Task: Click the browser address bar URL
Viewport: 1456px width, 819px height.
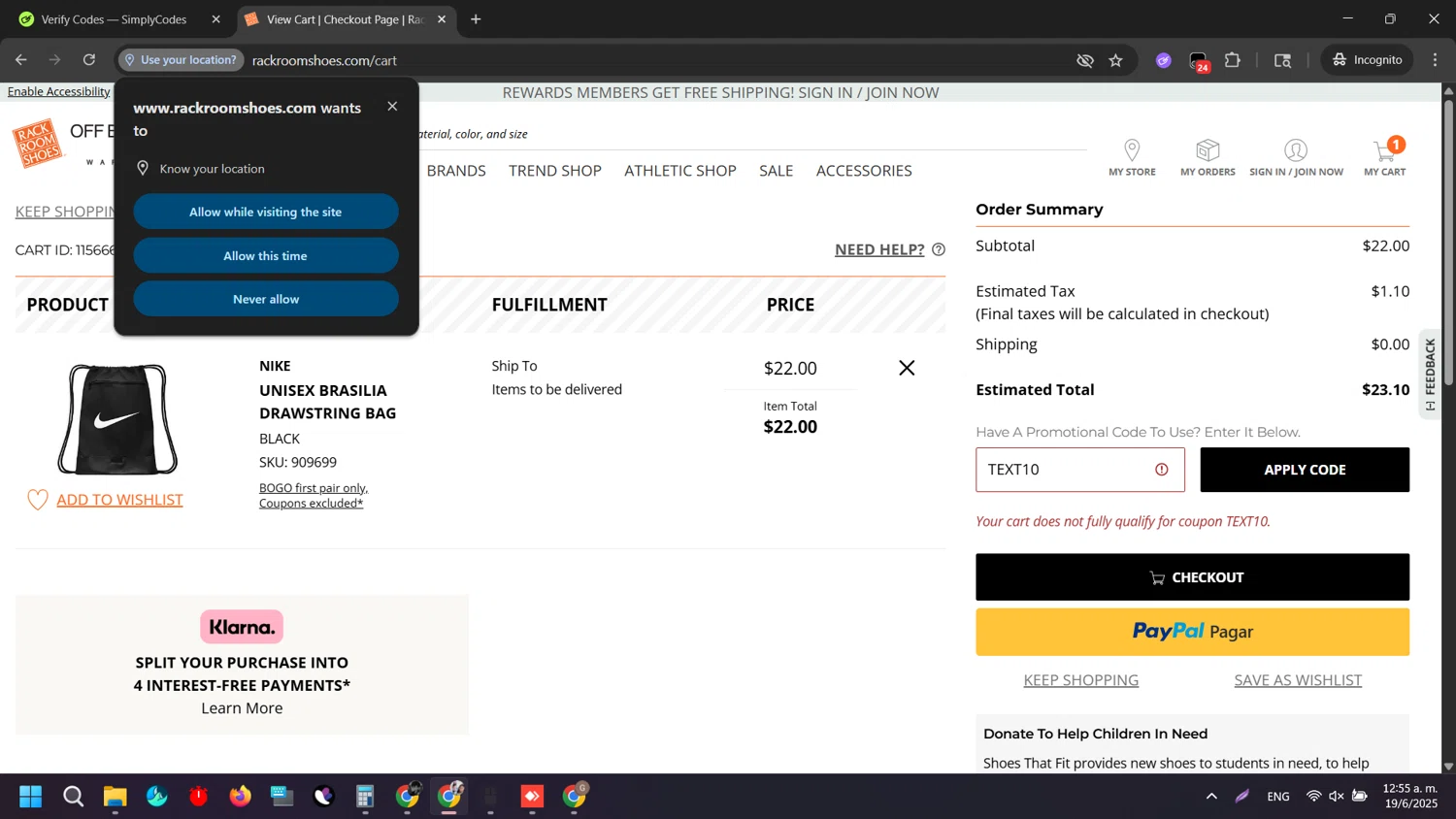Action: [x=324, y=60]
